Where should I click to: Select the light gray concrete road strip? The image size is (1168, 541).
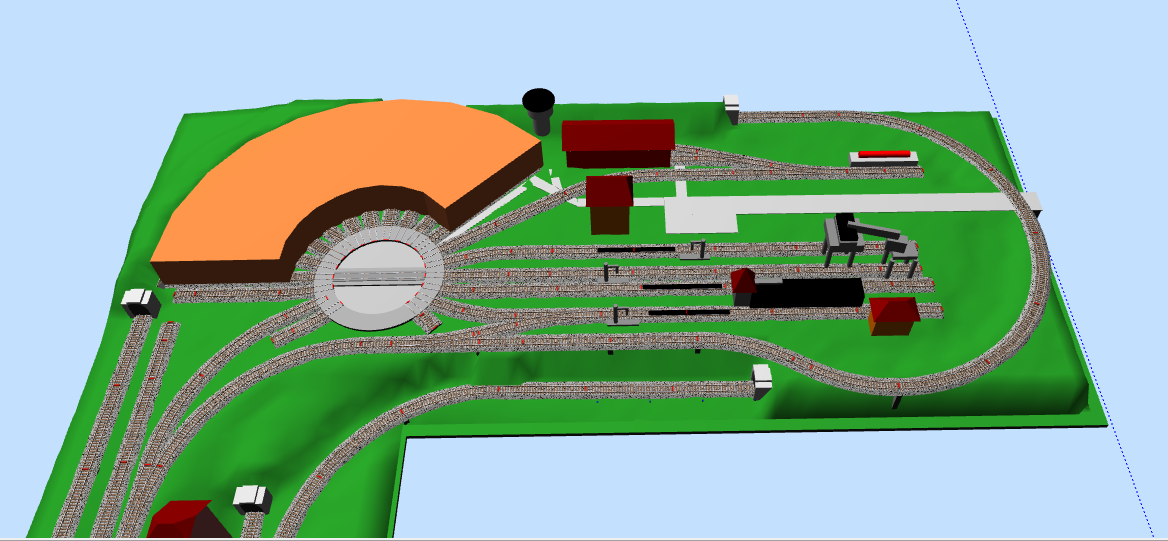(850, 204)
